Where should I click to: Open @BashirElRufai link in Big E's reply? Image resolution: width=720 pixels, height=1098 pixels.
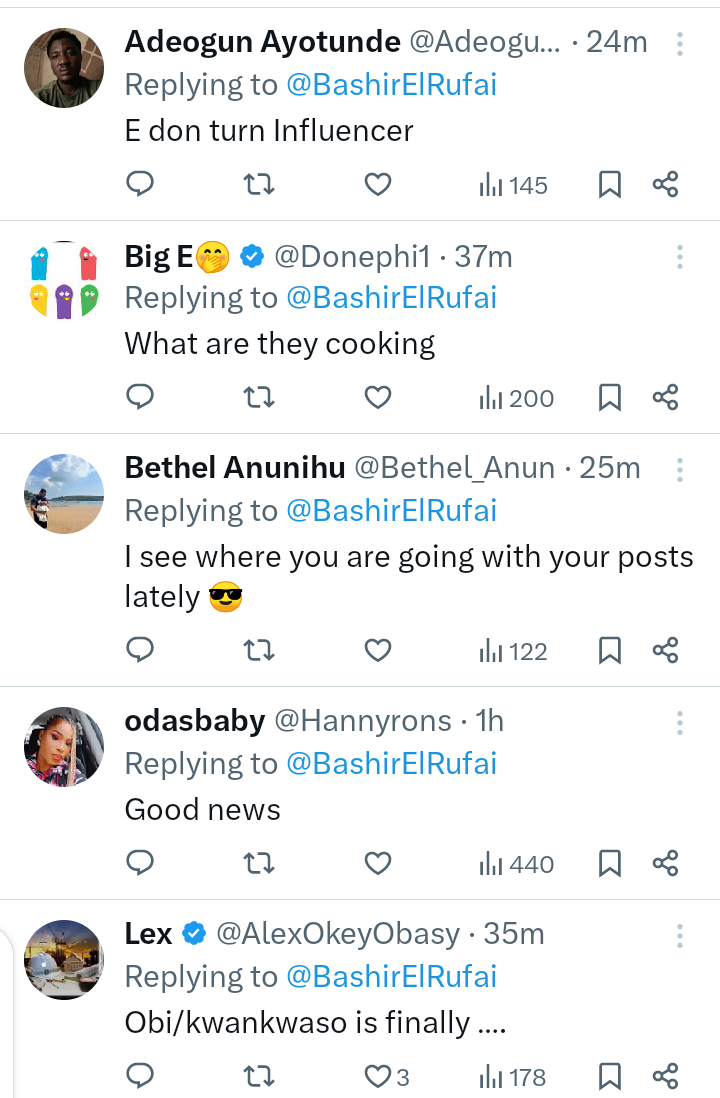pyautogui.click(x=391, y=298)
